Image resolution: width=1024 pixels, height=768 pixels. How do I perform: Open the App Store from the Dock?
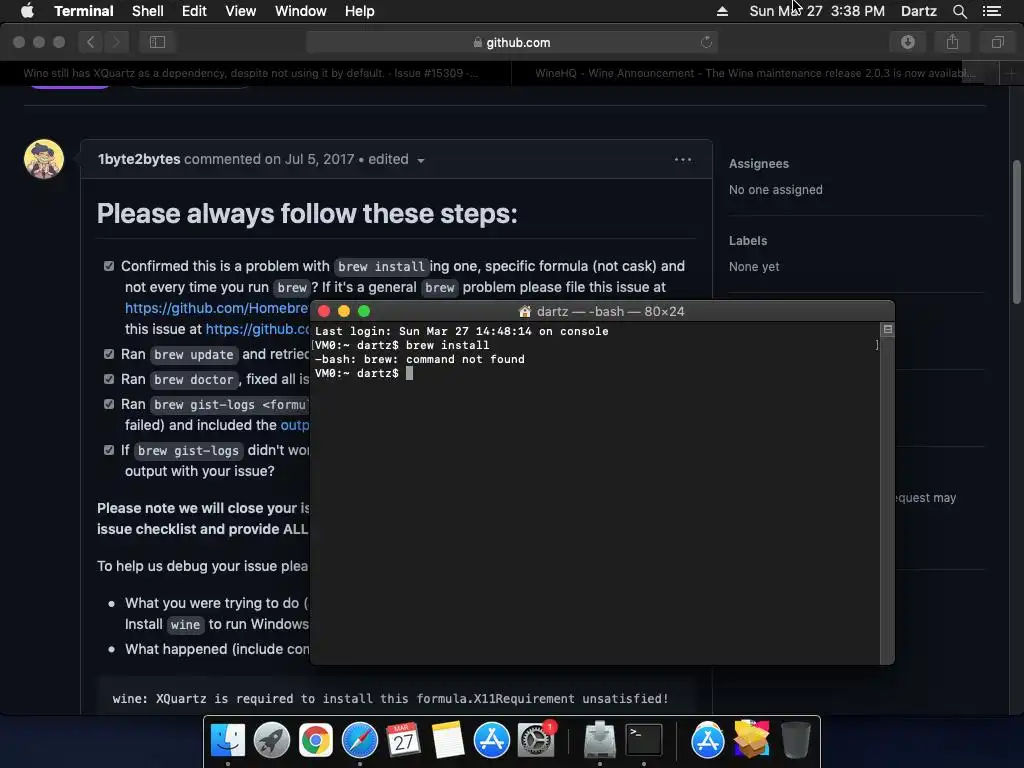(x=491, y=740)
